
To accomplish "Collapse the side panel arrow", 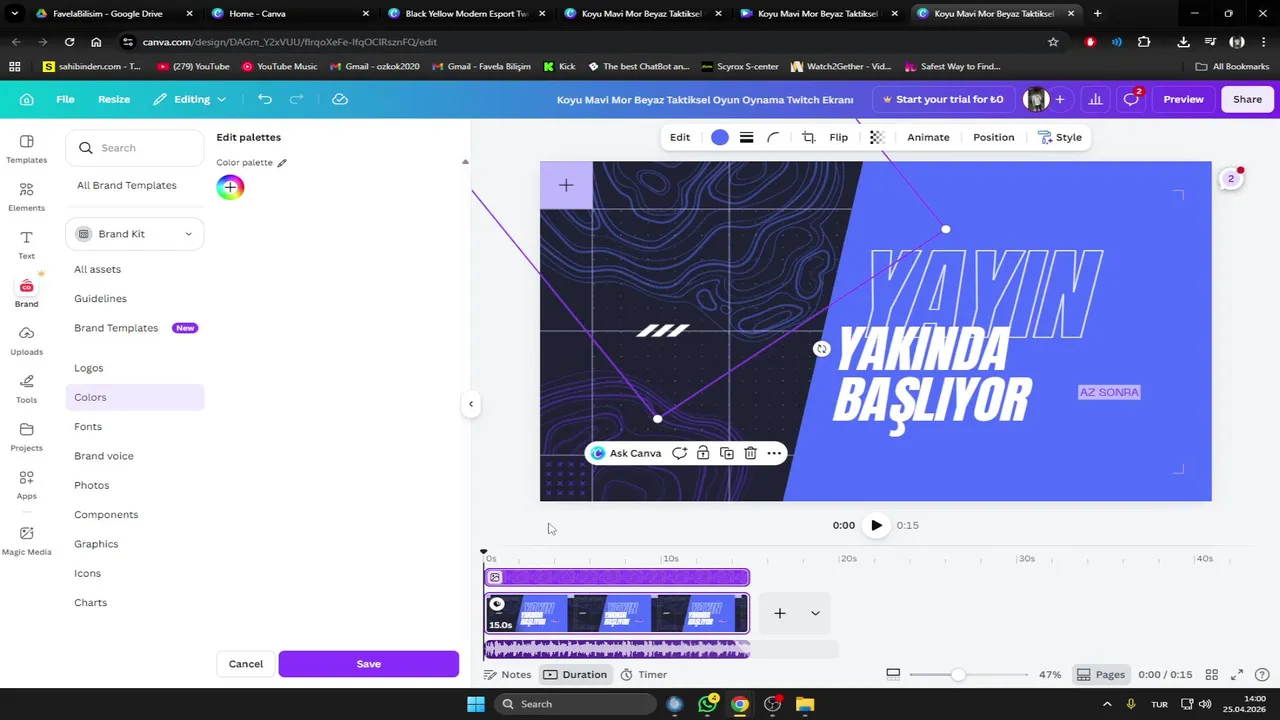I will (x=470, y=404).
